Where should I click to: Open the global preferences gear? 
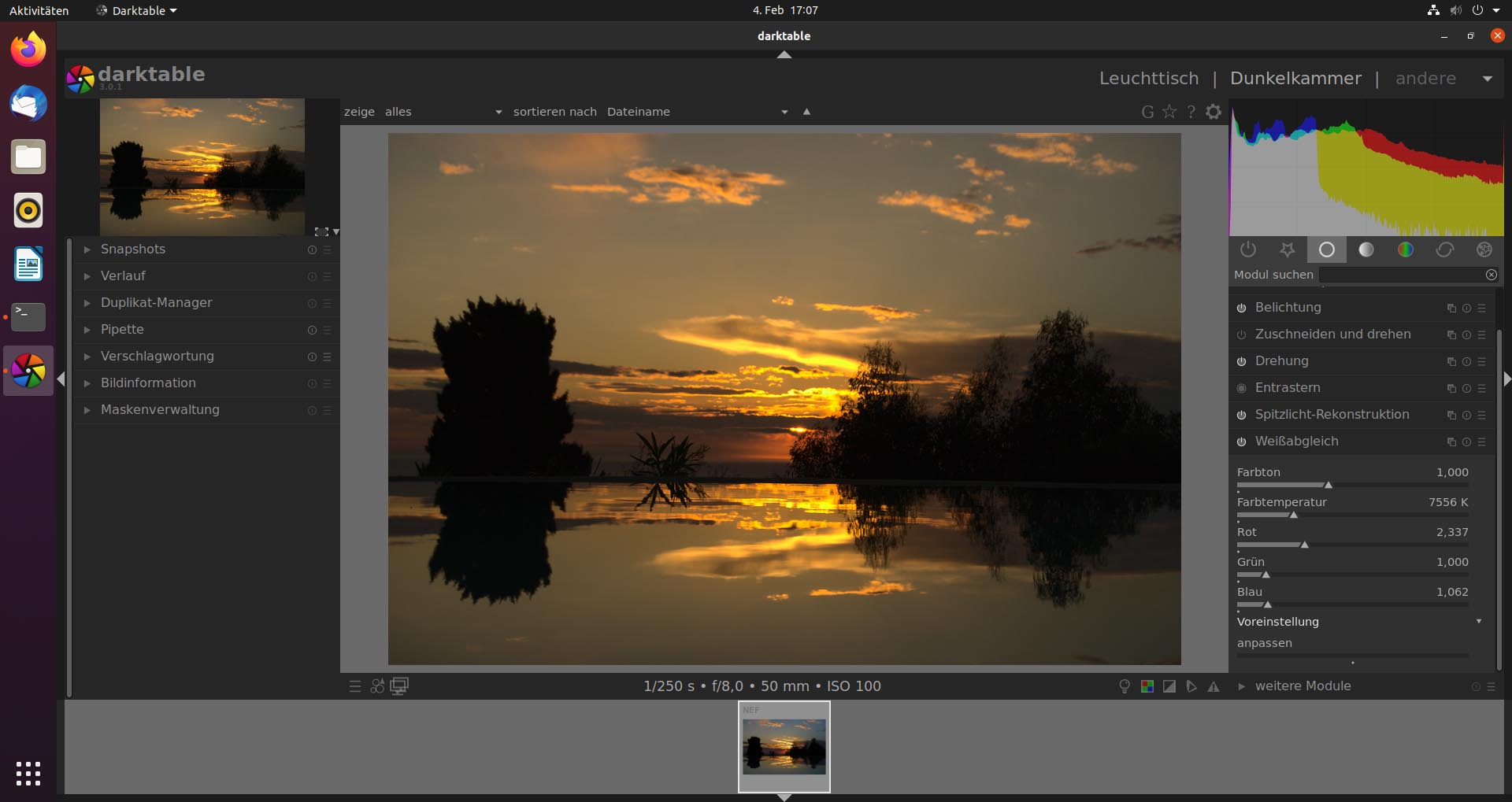pos(1213,112)
